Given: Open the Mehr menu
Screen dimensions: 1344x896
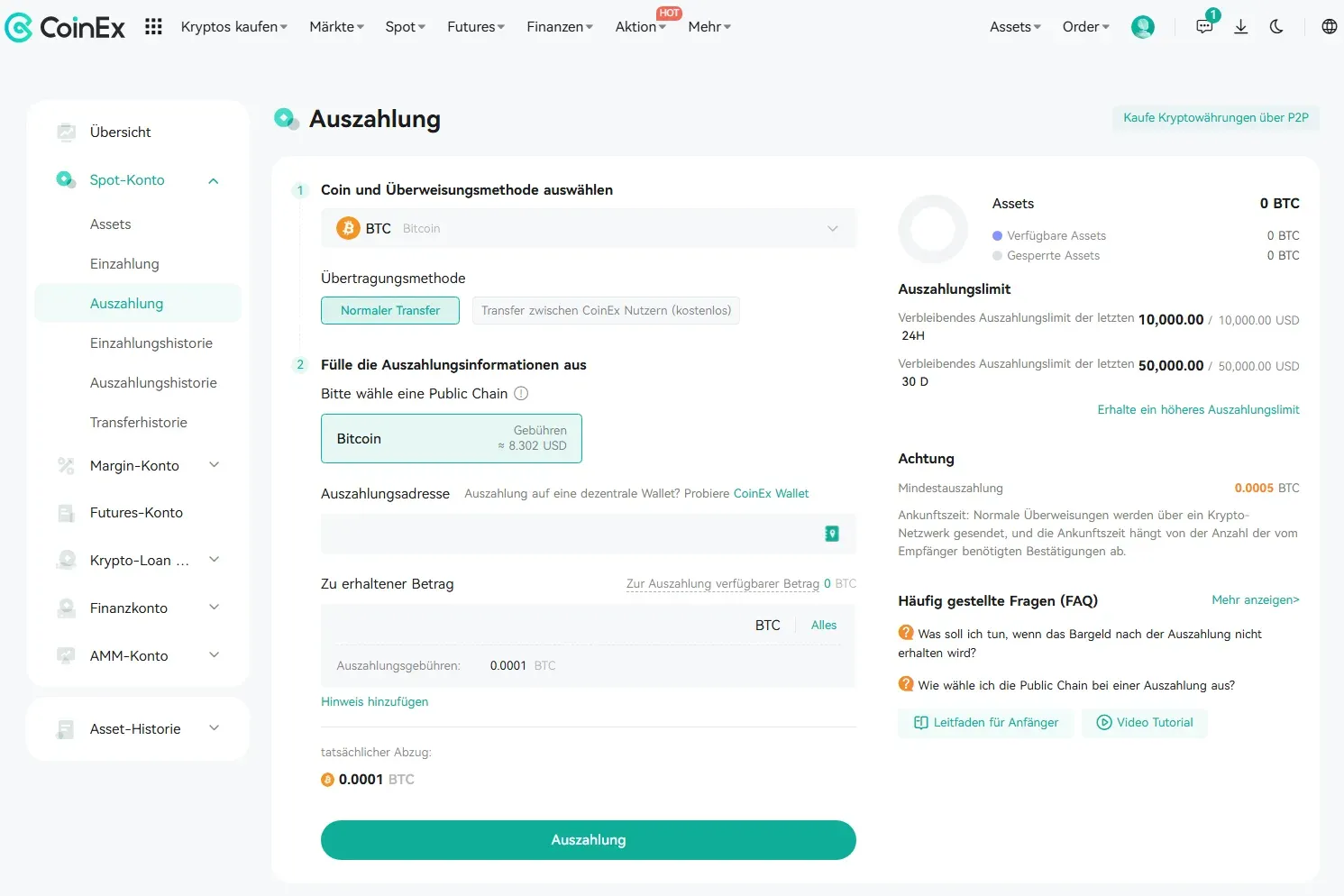Looking at the screenshot, I should [x=709, y=27].
